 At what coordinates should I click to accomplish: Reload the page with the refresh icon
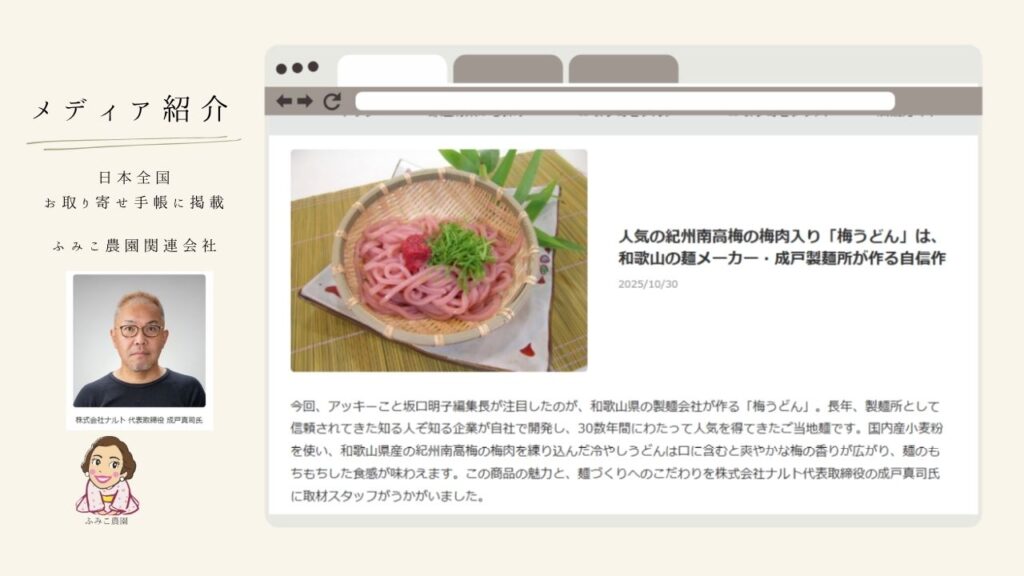click(x=332, y=101)
